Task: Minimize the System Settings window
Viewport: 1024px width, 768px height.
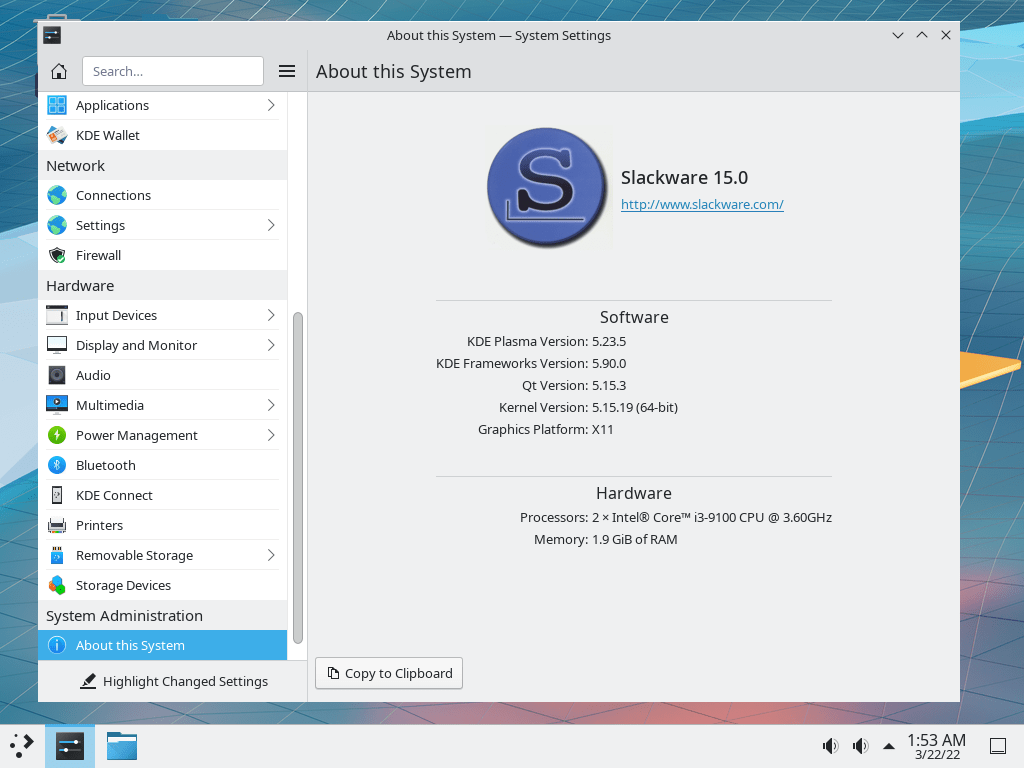Action: [898, 35]
